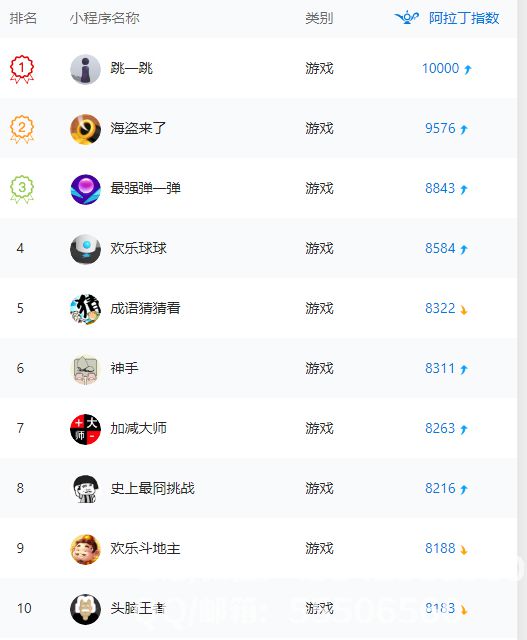Click the 10000 index value

[x=440, y=68]
